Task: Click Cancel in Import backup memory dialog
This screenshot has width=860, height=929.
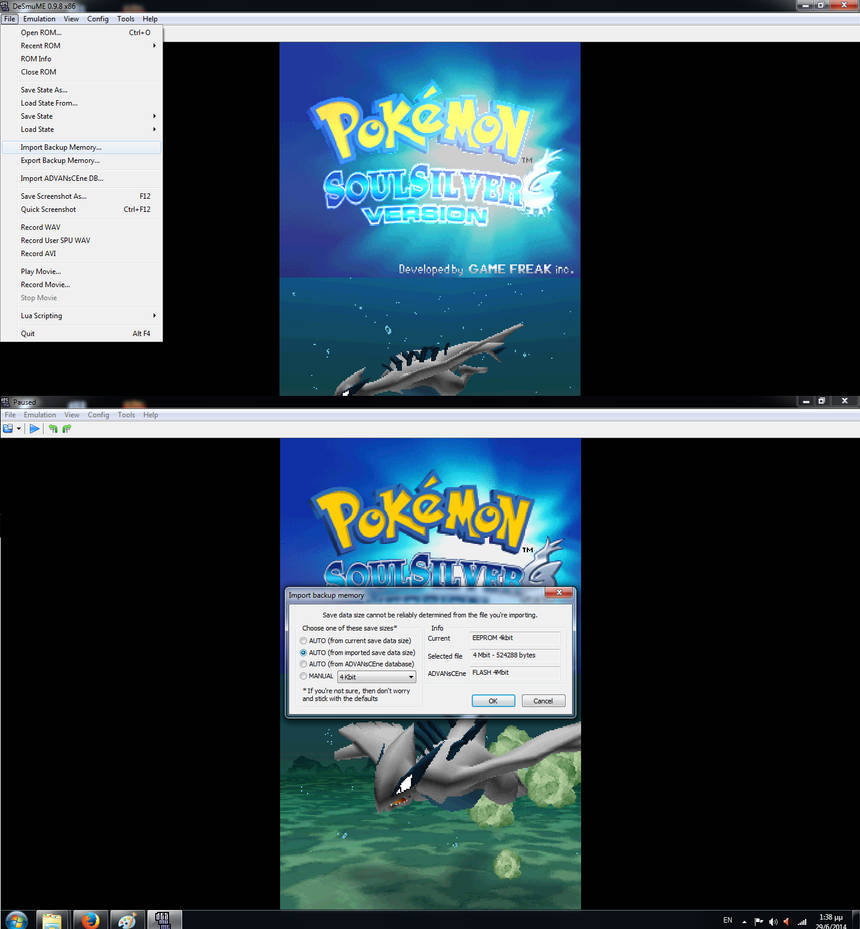Action: point(543,701)
